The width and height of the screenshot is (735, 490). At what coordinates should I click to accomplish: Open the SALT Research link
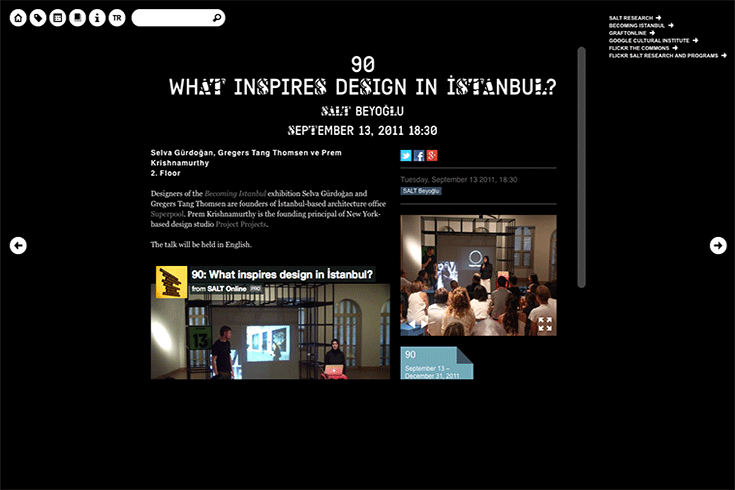click(635, 18)
